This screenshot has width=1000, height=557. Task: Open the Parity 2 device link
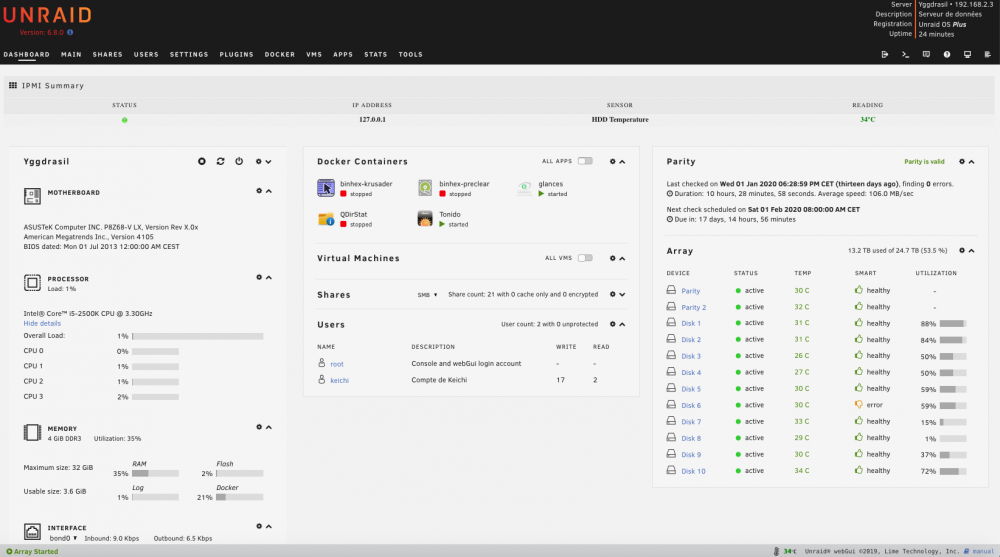pos(693,307)
